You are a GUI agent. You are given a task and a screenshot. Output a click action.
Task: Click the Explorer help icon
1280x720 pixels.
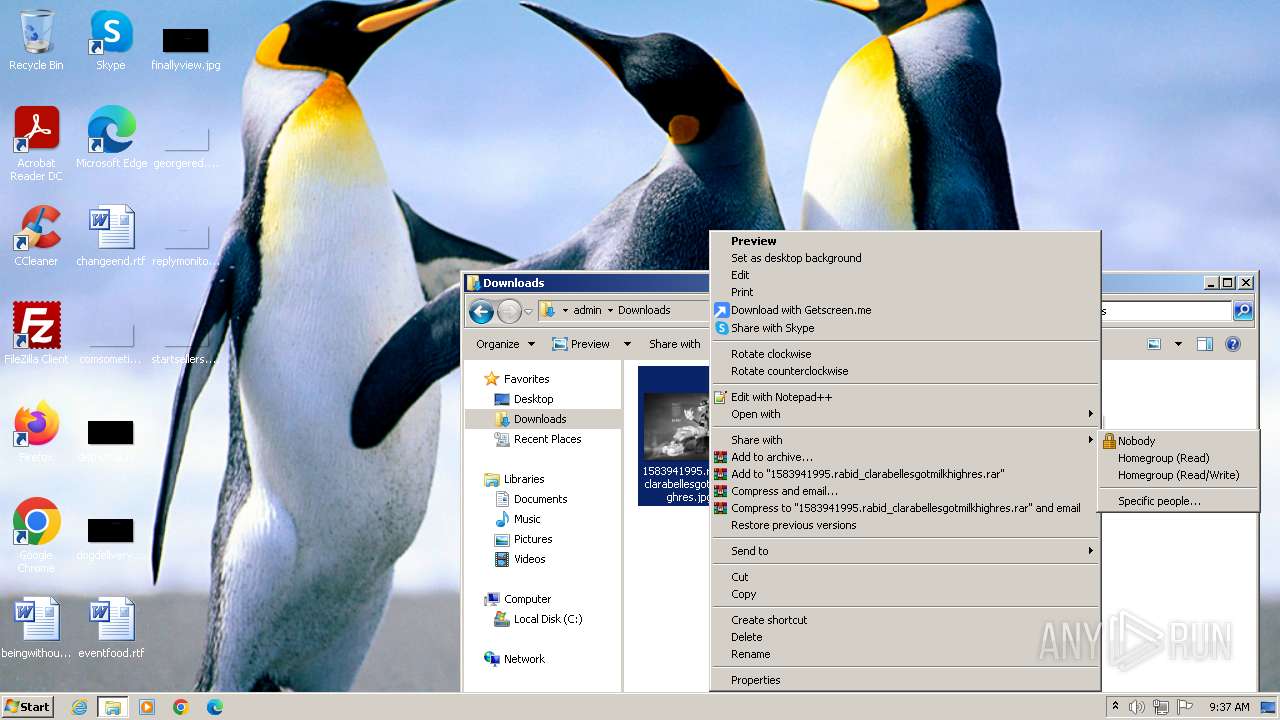(1233, 344)
